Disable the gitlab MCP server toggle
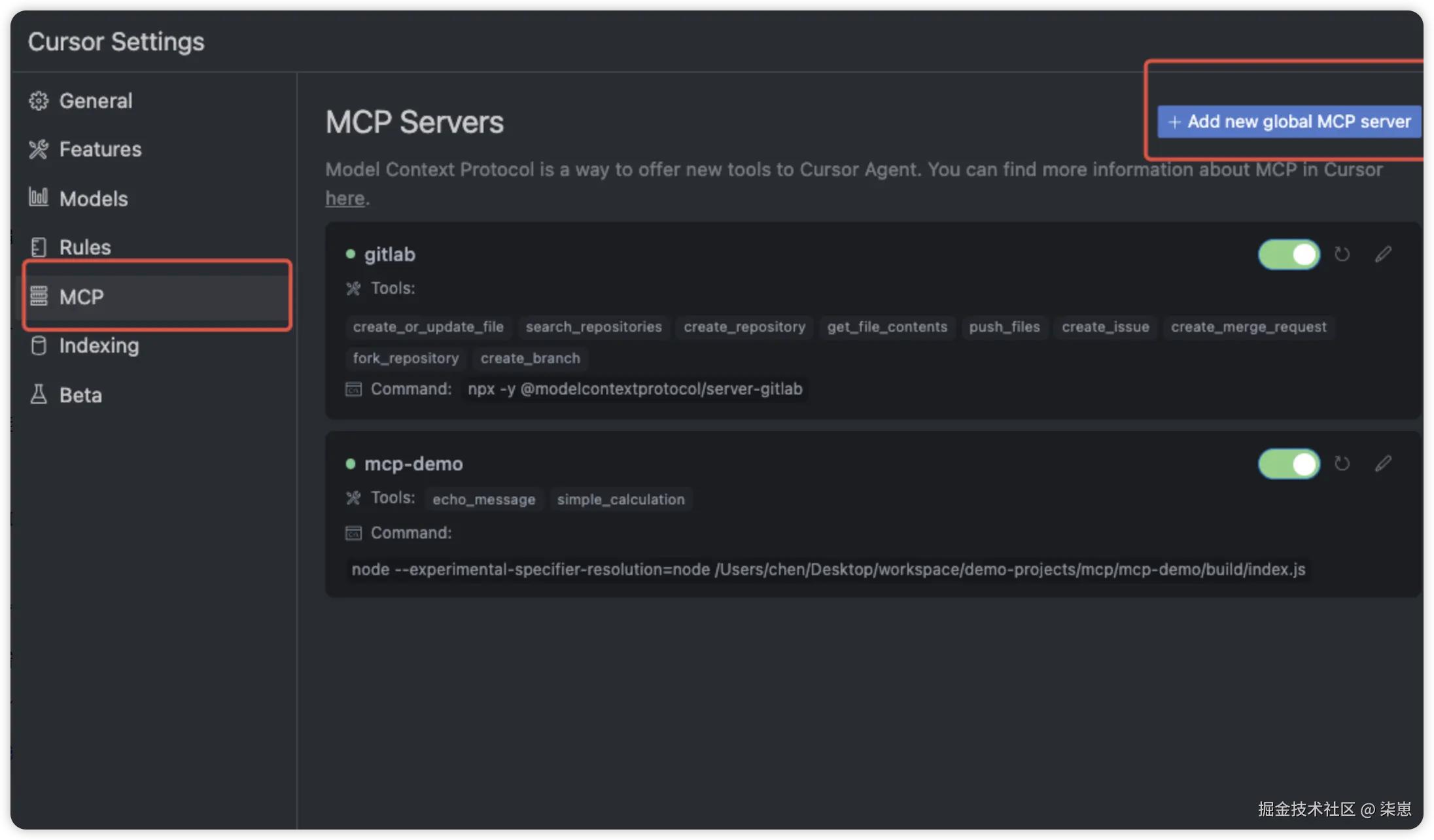This screenshot has height=840, width=1434. pyautogui.click(x=1289, y=254)
